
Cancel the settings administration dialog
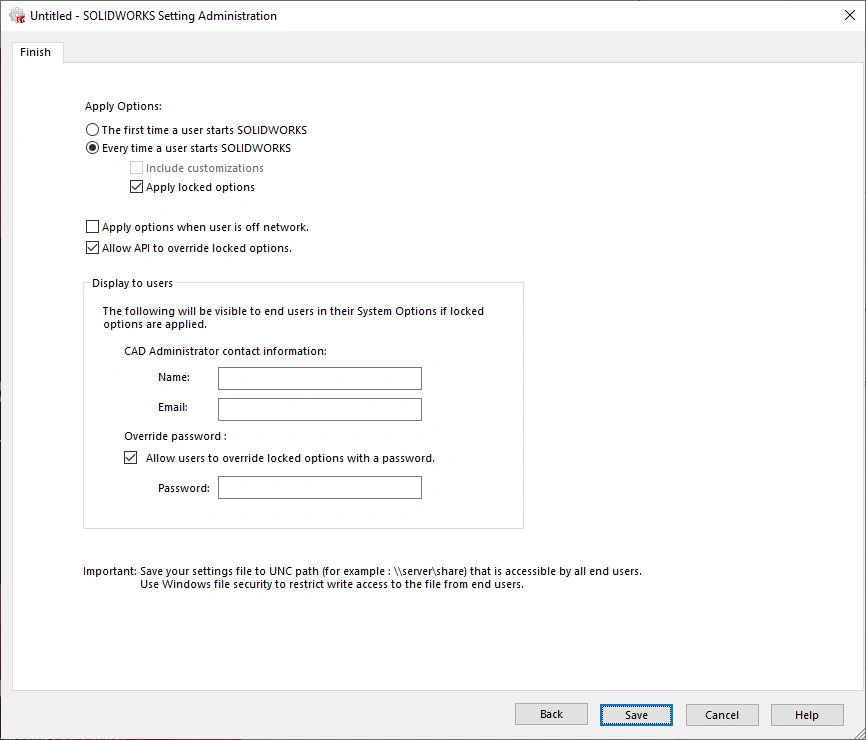tap(722, 715)
